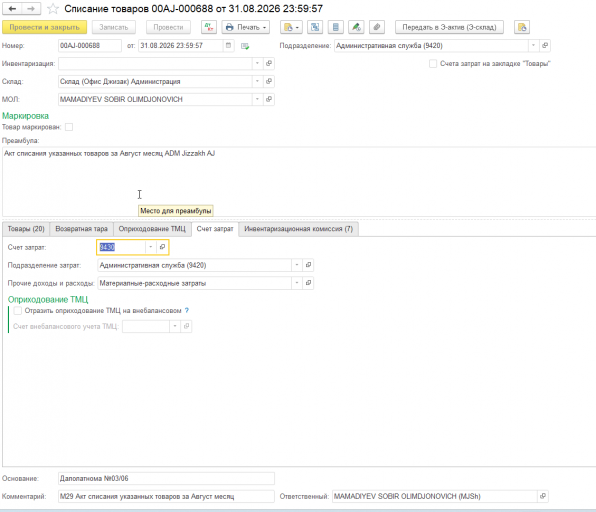Switch to the Товары (20) tab
Image resolution: width=596 pixels, height=512 pixels.
tap(26, 229)
